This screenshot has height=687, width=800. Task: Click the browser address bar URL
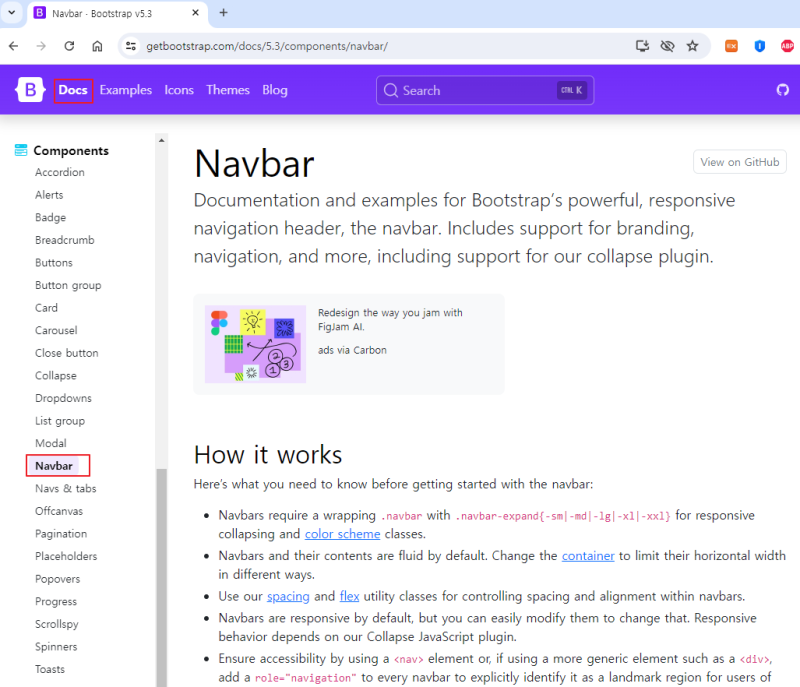267,46
